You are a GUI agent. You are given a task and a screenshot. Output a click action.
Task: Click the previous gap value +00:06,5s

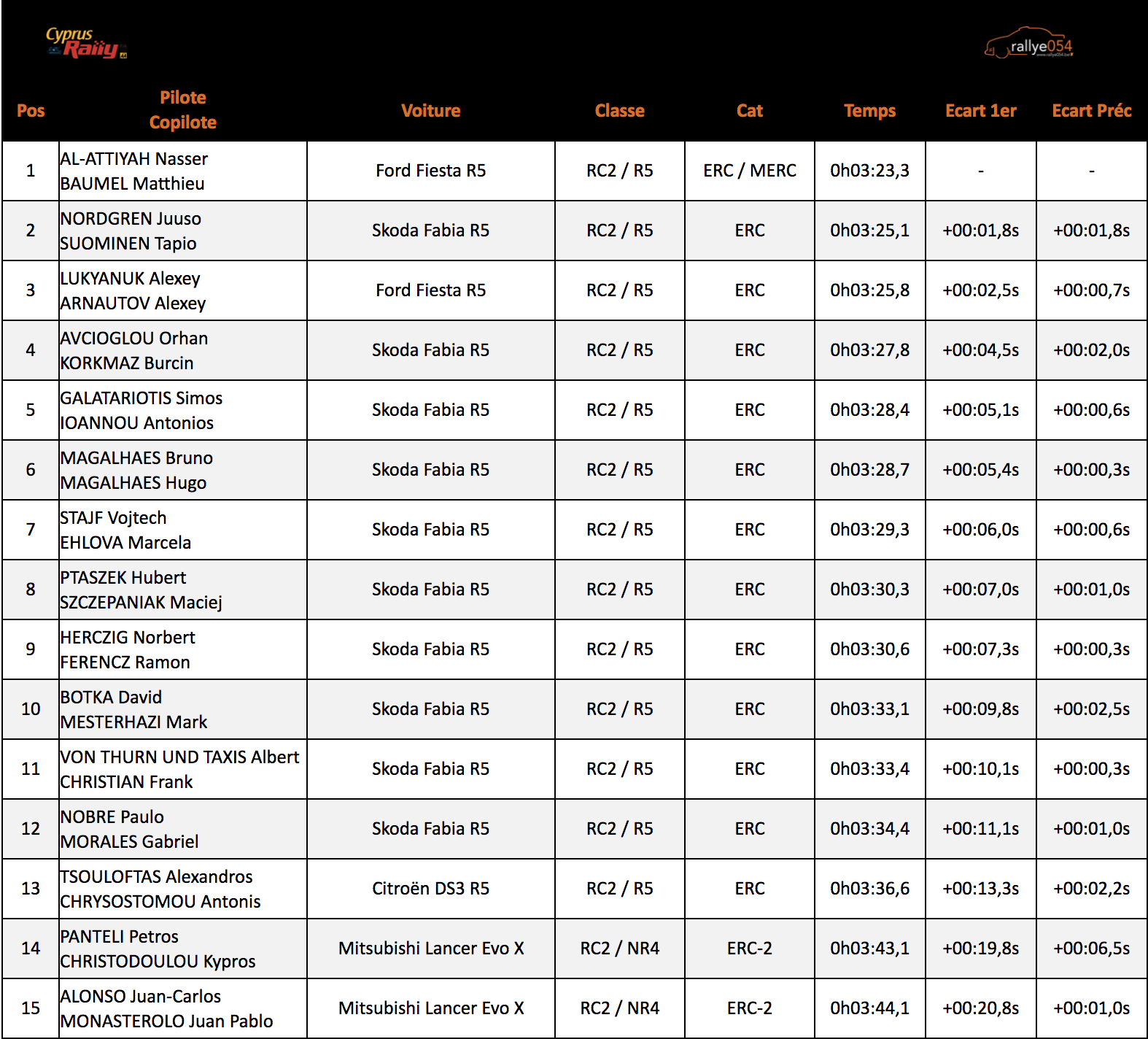[x=1092, y=949]
